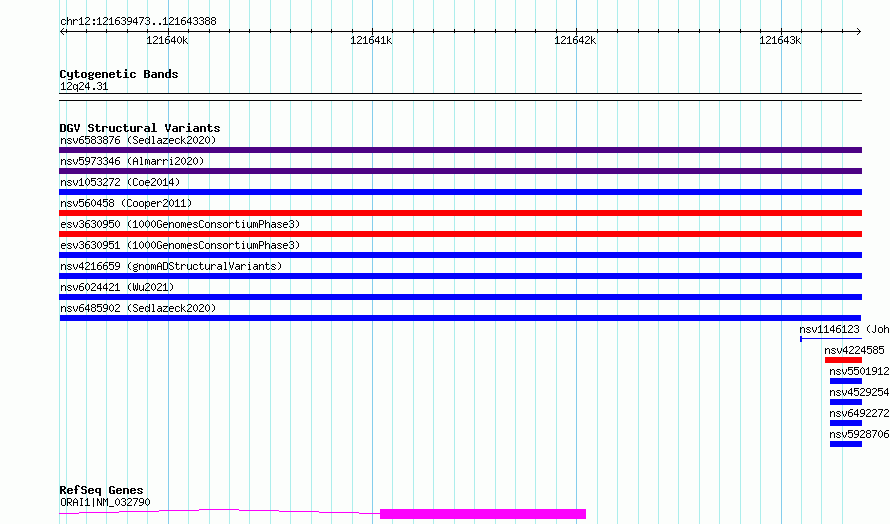Click the nsv6583876 (Sedlazeck2020) variant label
Screen dimensions: 890x524
(x=138, y=140)
